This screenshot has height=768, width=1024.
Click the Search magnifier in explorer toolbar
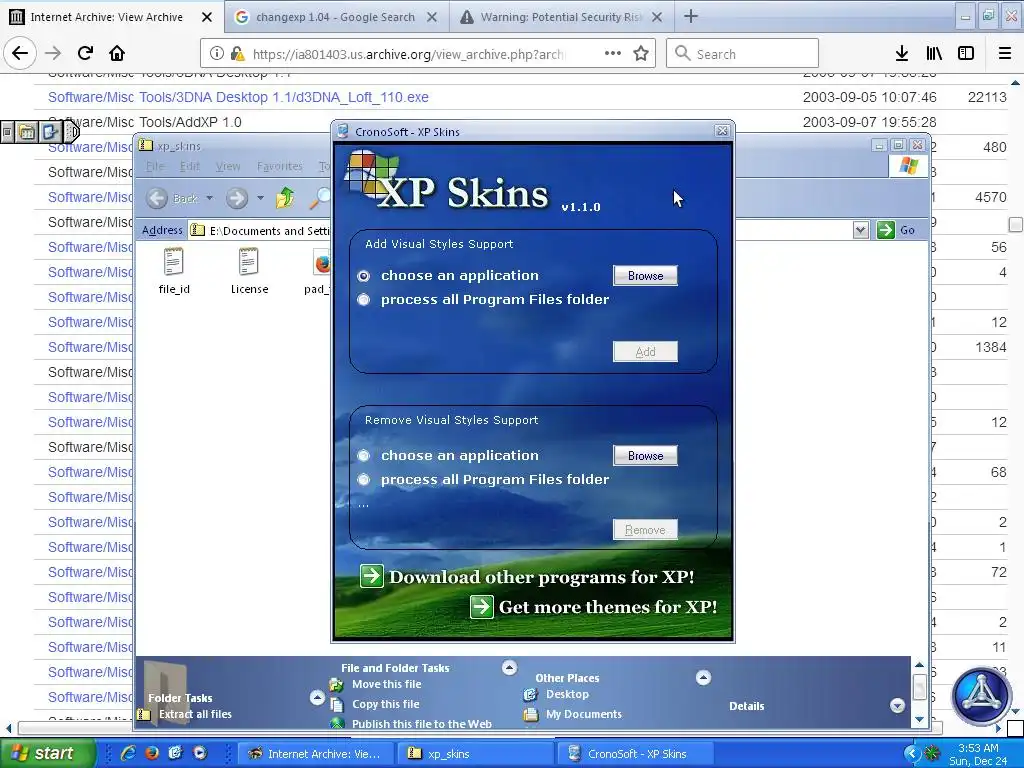click(320, 198)
